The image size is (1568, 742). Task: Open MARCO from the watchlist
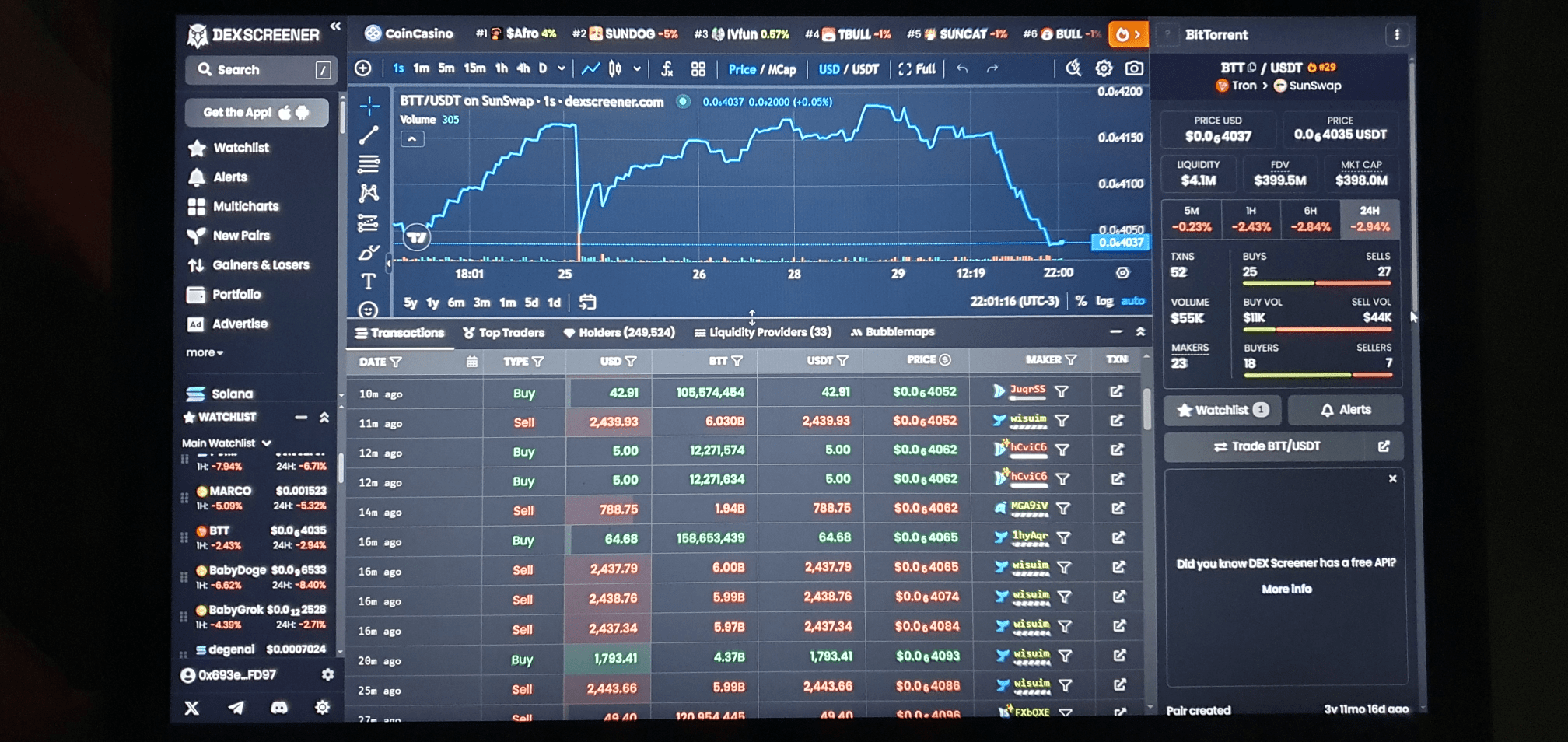(x=261, y=498)
